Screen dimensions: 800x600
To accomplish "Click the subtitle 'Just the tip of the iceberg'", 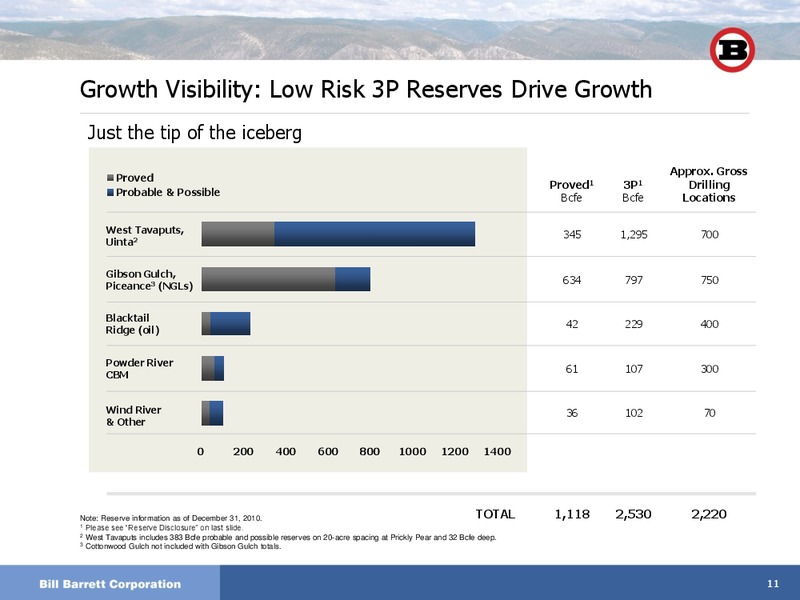I will (194, 133).
